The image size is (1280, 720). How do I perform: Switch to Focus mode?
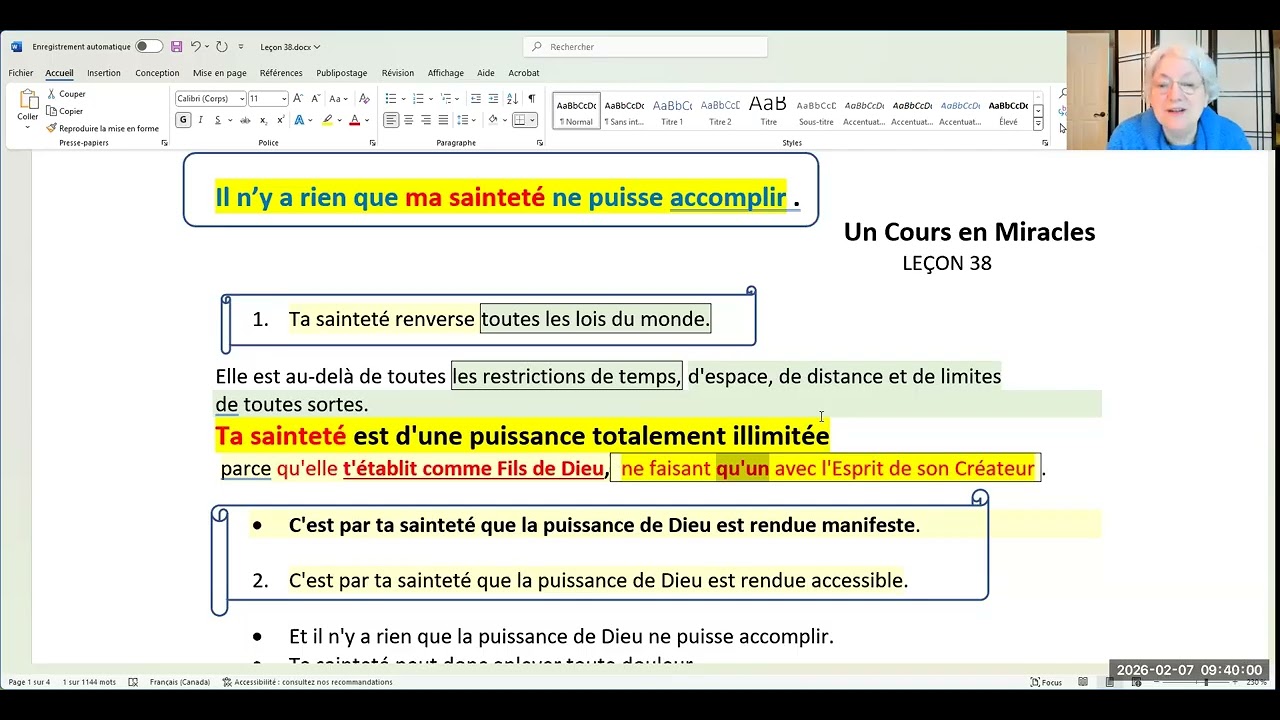[1046, 682]
